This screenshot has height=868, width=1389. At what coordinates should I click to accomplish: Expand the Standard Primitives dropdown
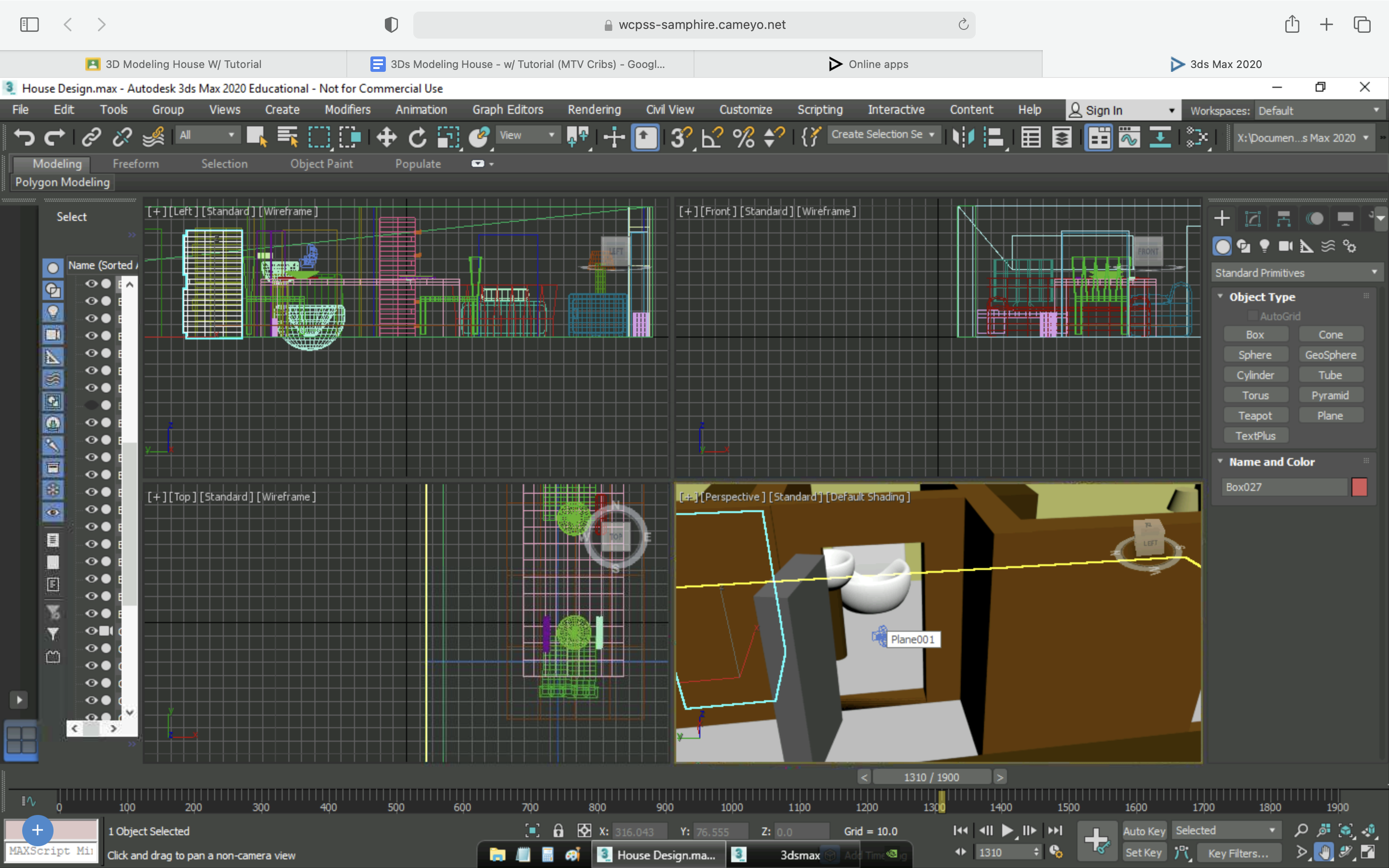coord(1374,272)
